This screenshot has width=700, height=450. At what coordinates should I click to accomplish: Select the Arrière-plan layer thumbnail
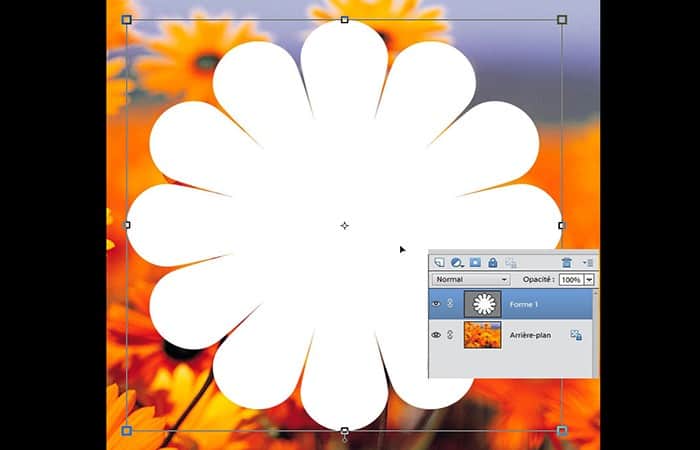(483, 335)
